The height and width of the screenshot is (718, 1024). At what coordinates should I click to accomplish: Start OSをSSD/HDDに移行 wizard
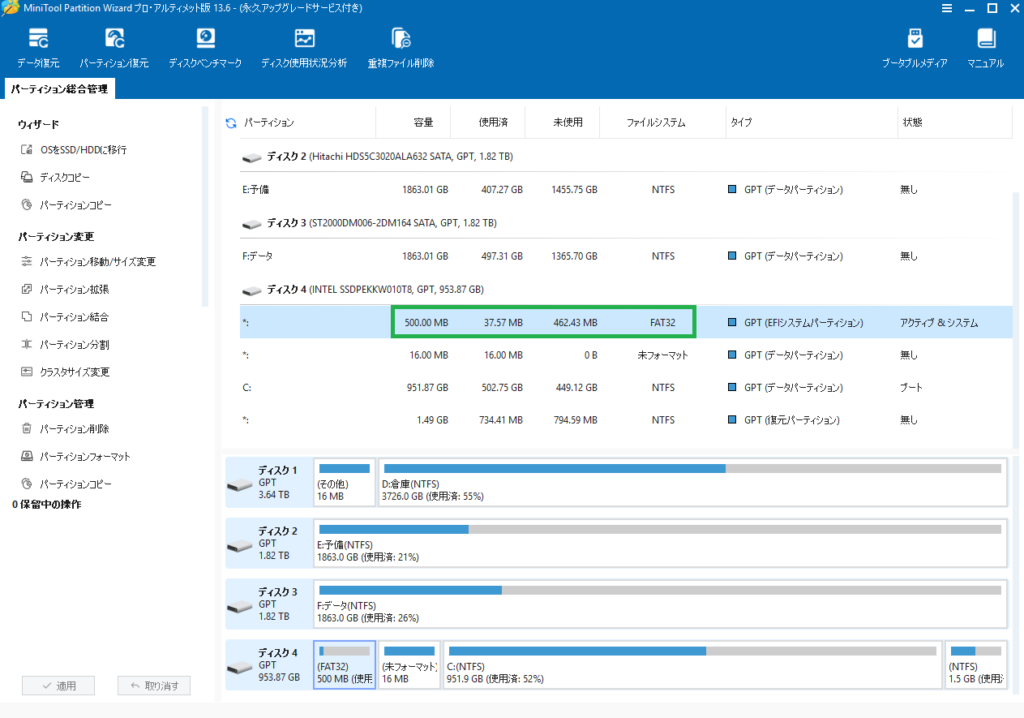pos(74,150)
